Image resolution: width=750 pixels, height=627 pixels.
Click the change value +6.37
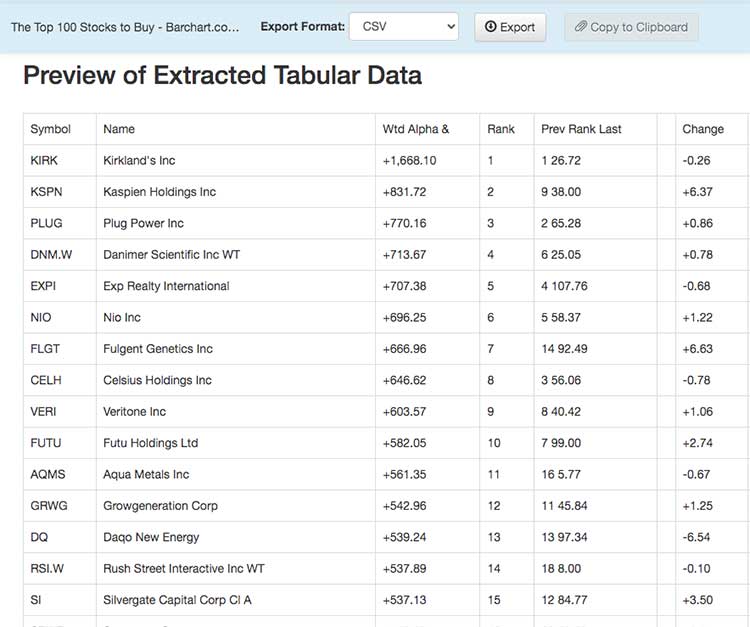(x=697, y=192)
